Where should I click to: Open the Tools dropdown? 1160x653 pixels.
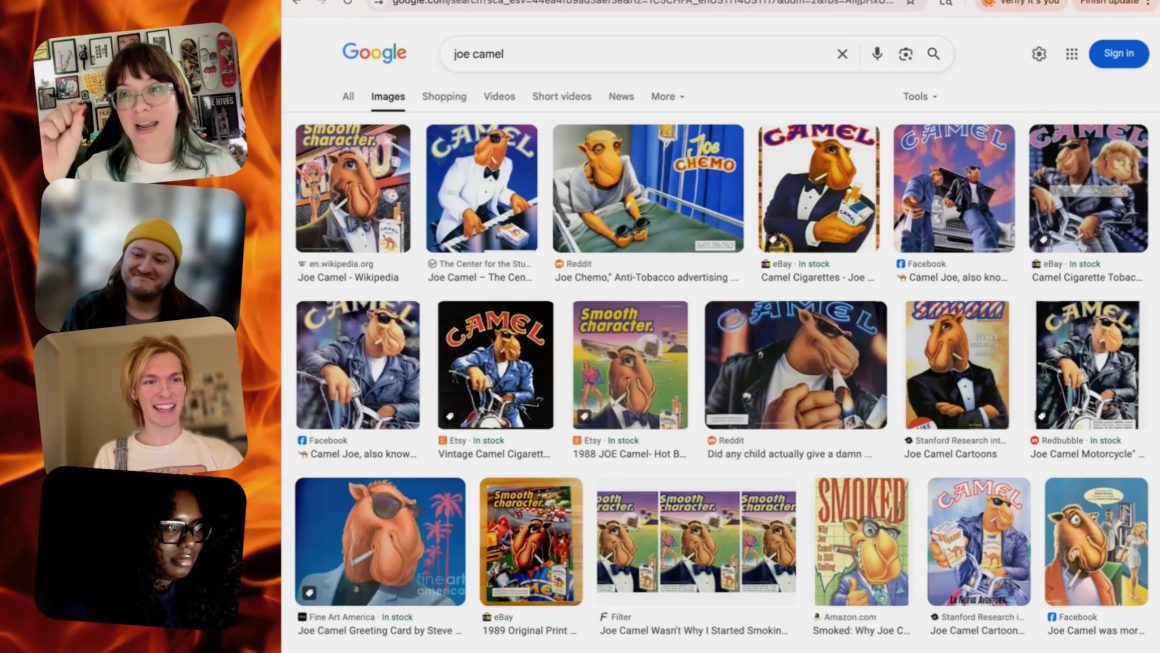click(920, 96)
